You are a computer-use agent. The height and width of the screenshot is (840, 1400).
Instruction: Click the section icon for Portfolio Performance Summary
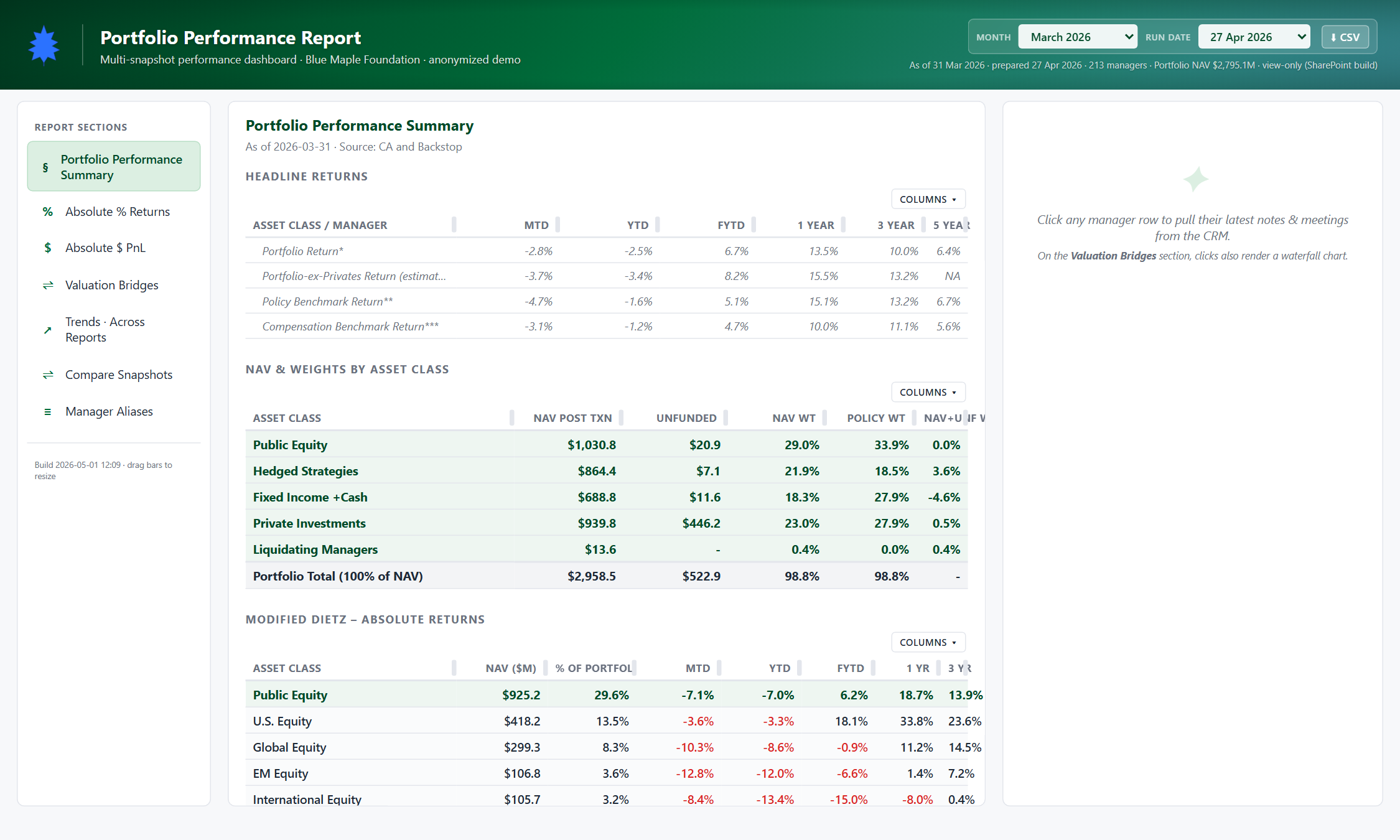tap(45, 167)
